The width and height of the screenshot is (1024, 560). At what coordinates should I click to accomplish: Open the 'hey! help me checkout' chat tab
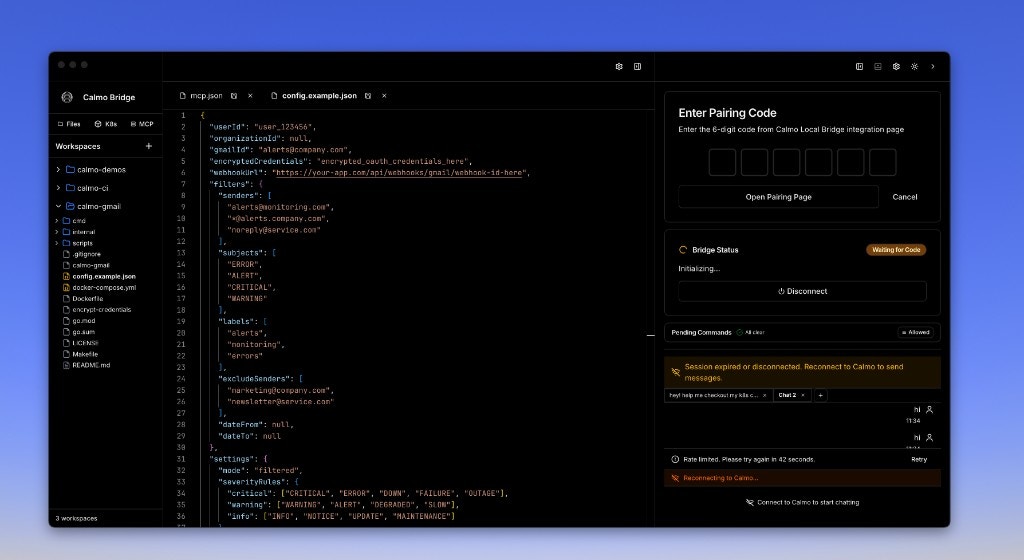pyautogui.click(x=713, y=395)
